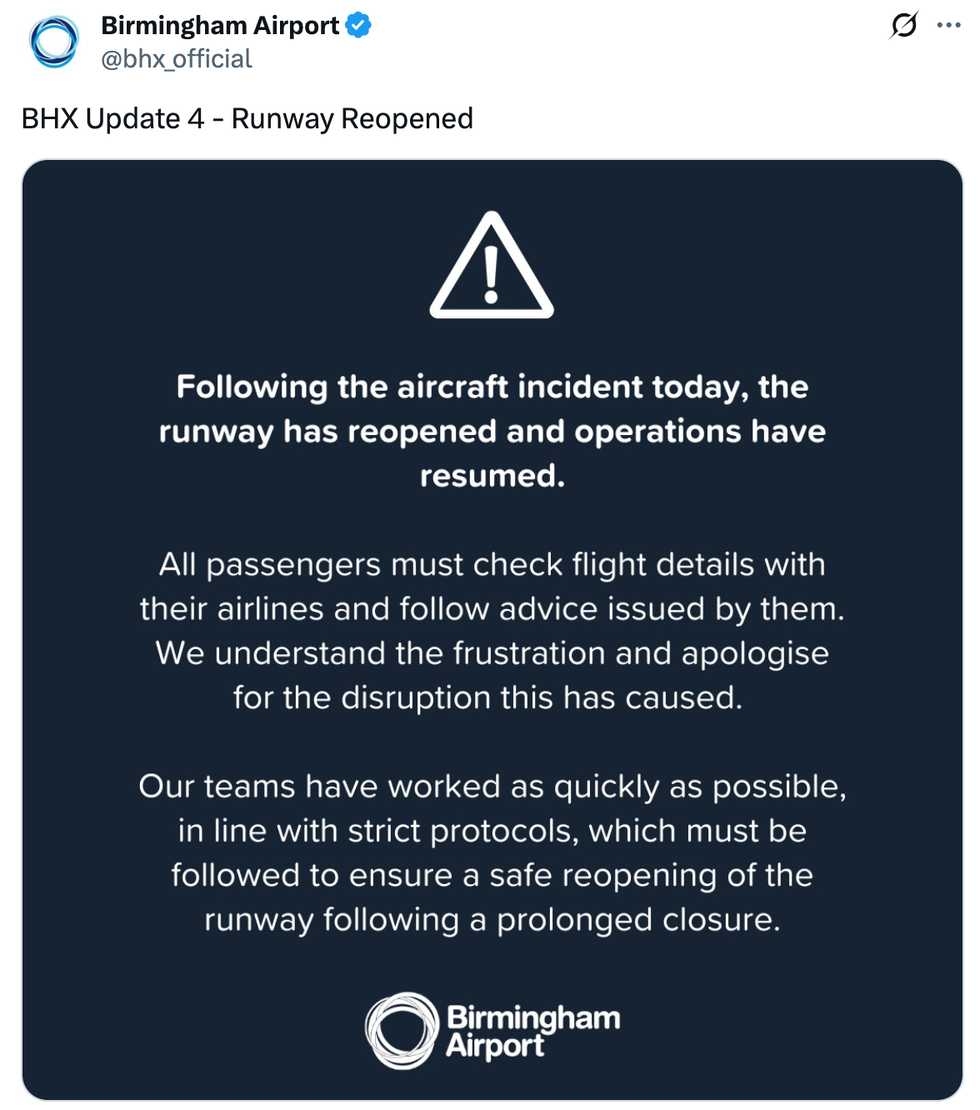Screen dimensions: 980x1110
Task: Click the circular swirl logo in the image
Action: coord(402,1030)
